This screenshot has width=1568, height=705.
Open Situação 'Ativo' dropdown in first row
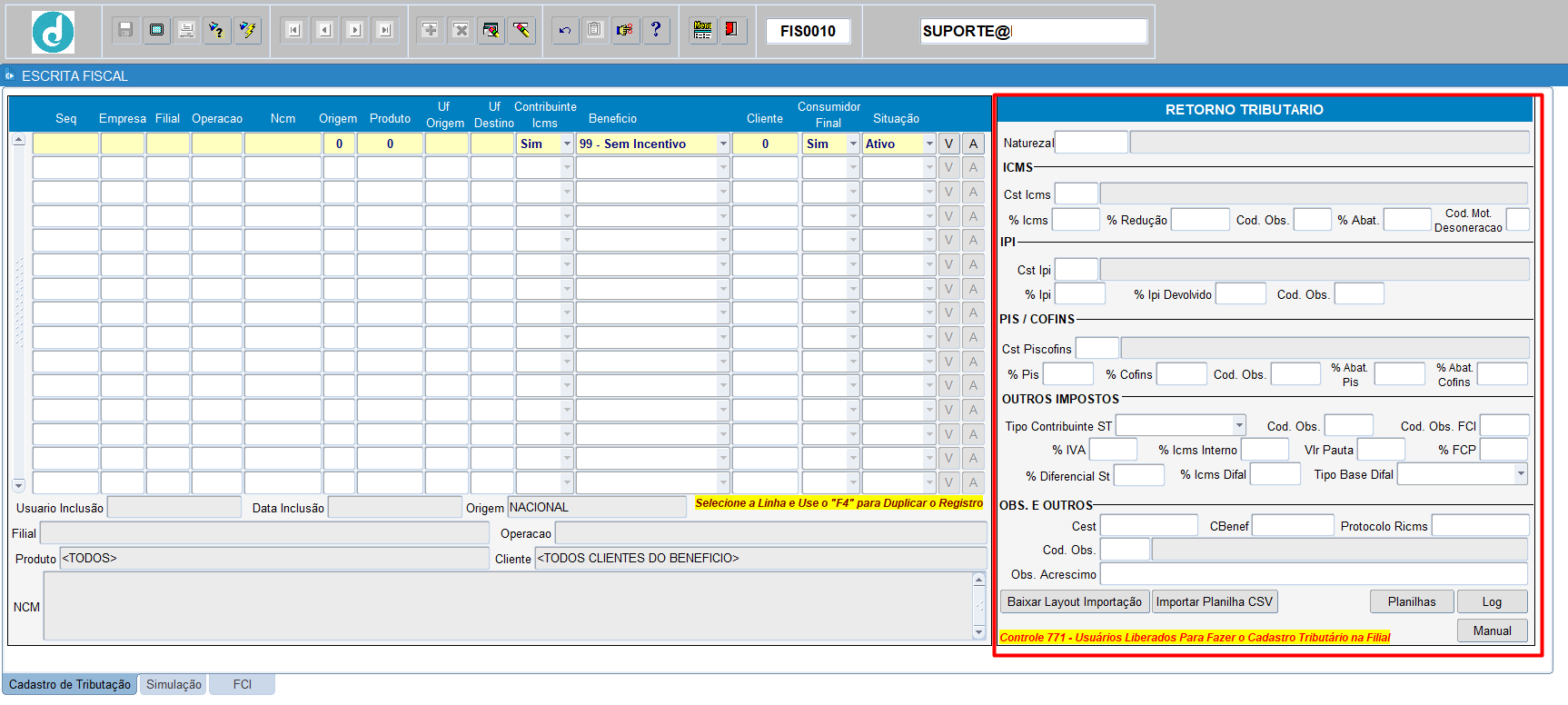coord(929,144)
